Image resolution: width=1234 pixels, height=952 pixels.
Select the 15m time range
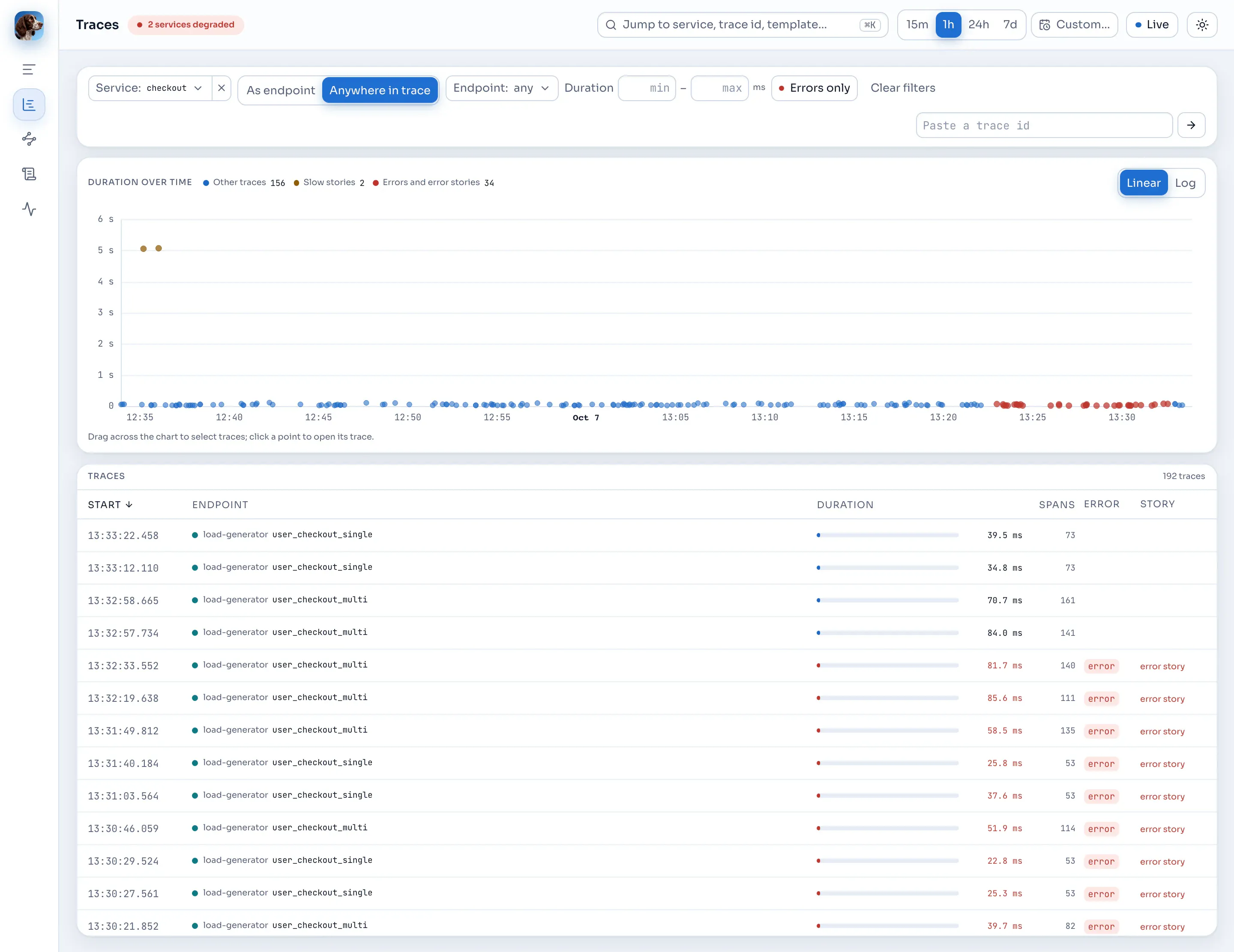pyautogui.click(x=917, y=25)
